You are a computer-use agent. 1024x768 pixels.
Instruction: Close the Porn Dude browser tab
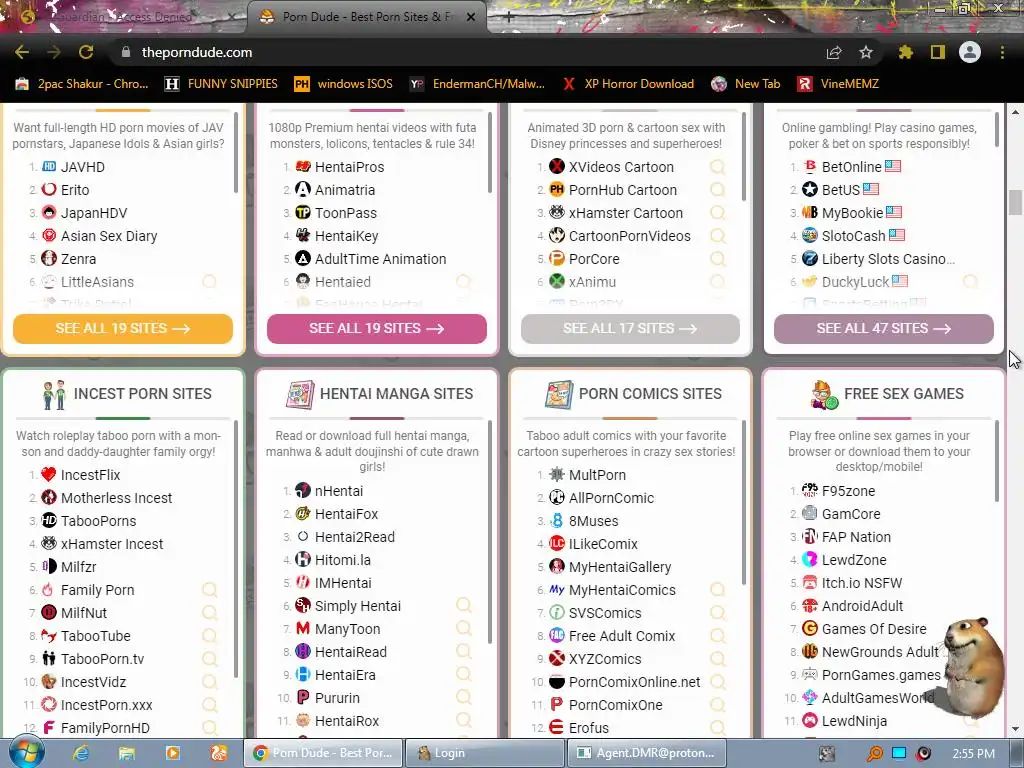pos(470,17)
